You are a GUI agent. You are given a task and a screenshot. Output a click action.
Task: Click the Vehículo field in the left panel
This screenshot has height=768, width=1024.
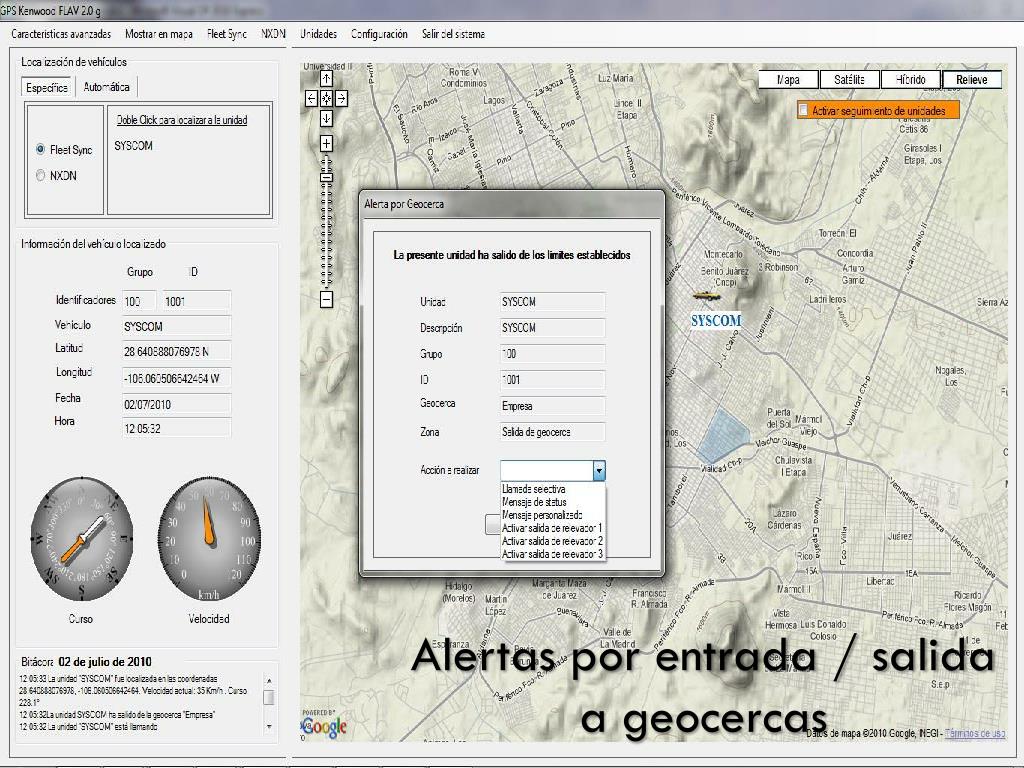(176, 327)
